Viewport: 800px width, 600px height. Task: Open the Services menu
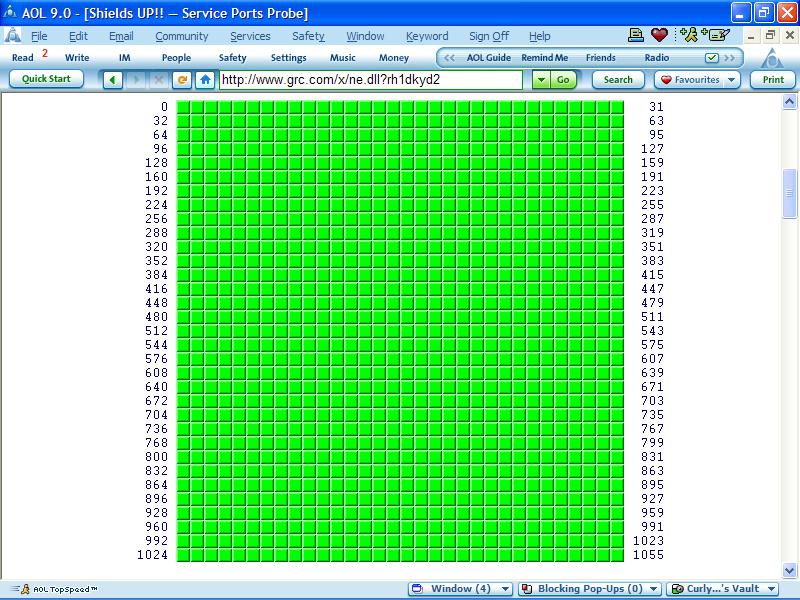250,36
